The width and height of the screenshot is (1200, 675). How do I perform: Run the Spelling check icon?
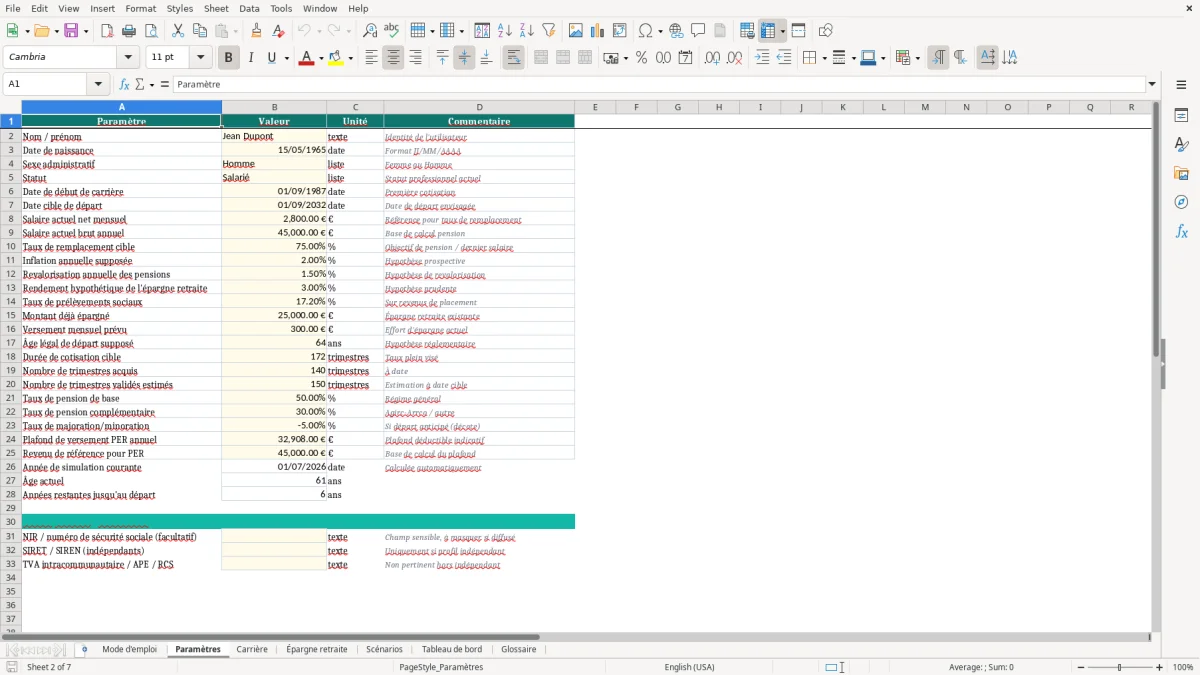[x=391, y=31]
